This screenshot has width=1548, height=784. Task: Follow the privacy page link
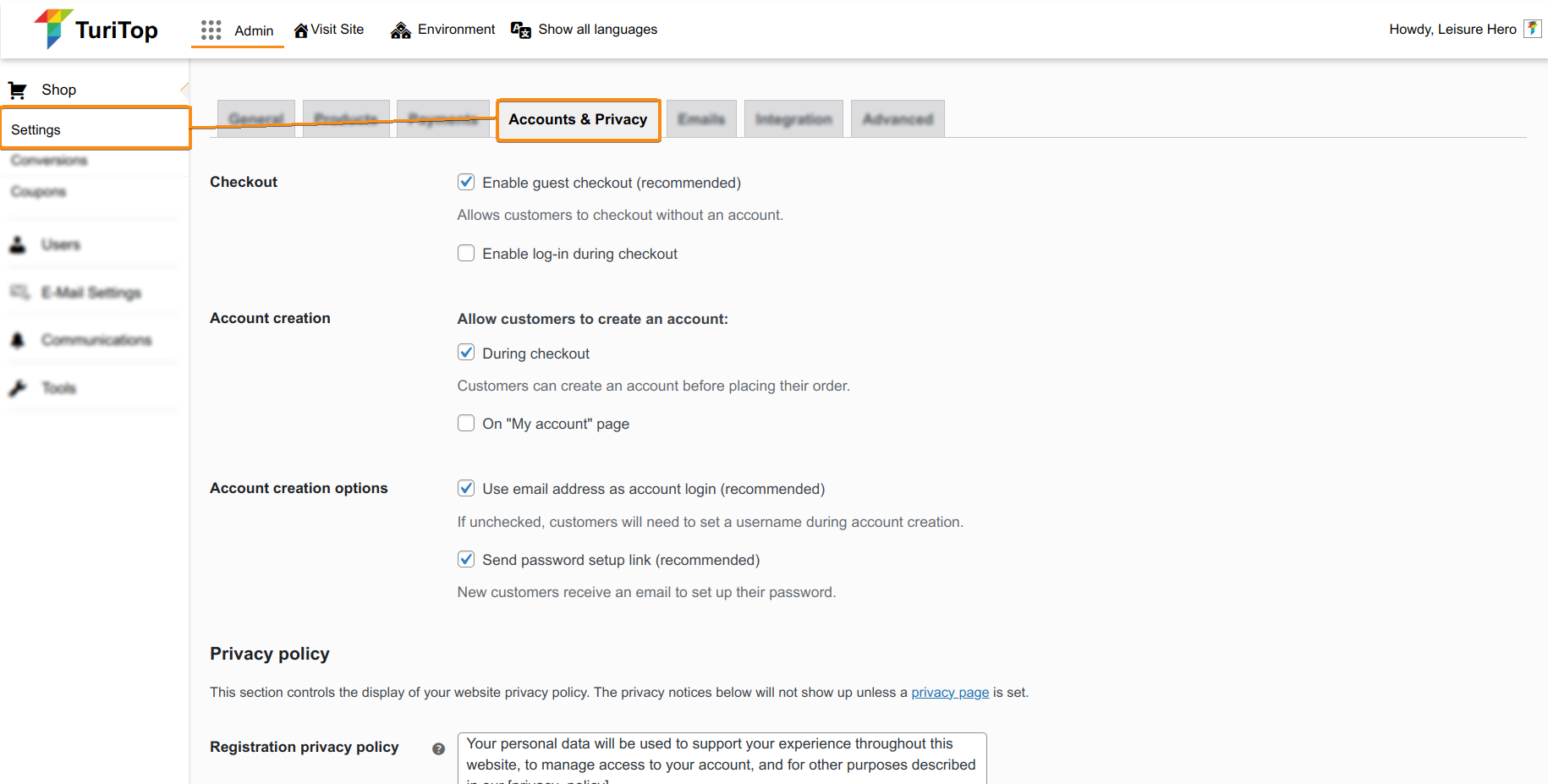[950, 693]
